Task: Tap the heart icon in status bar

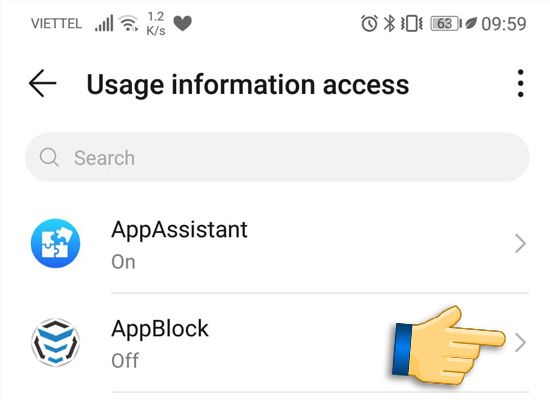Action: (183, 24)
